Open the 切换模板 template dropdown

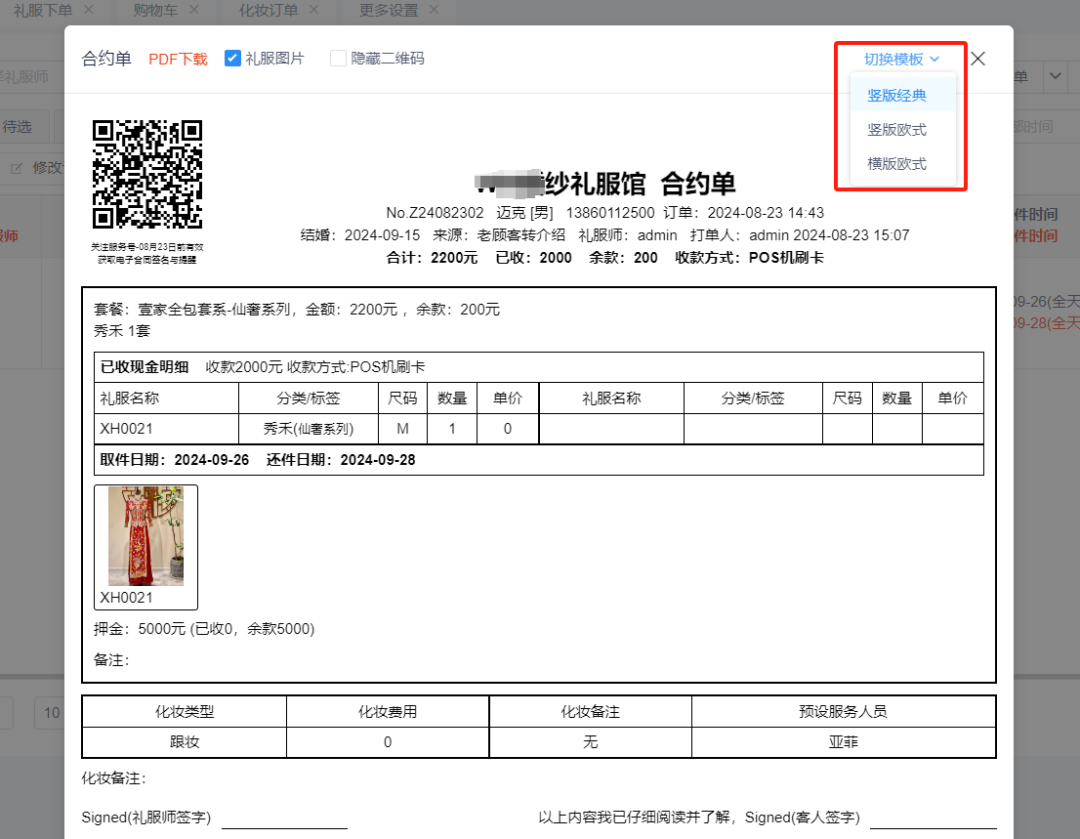click(x=899, y=59)
